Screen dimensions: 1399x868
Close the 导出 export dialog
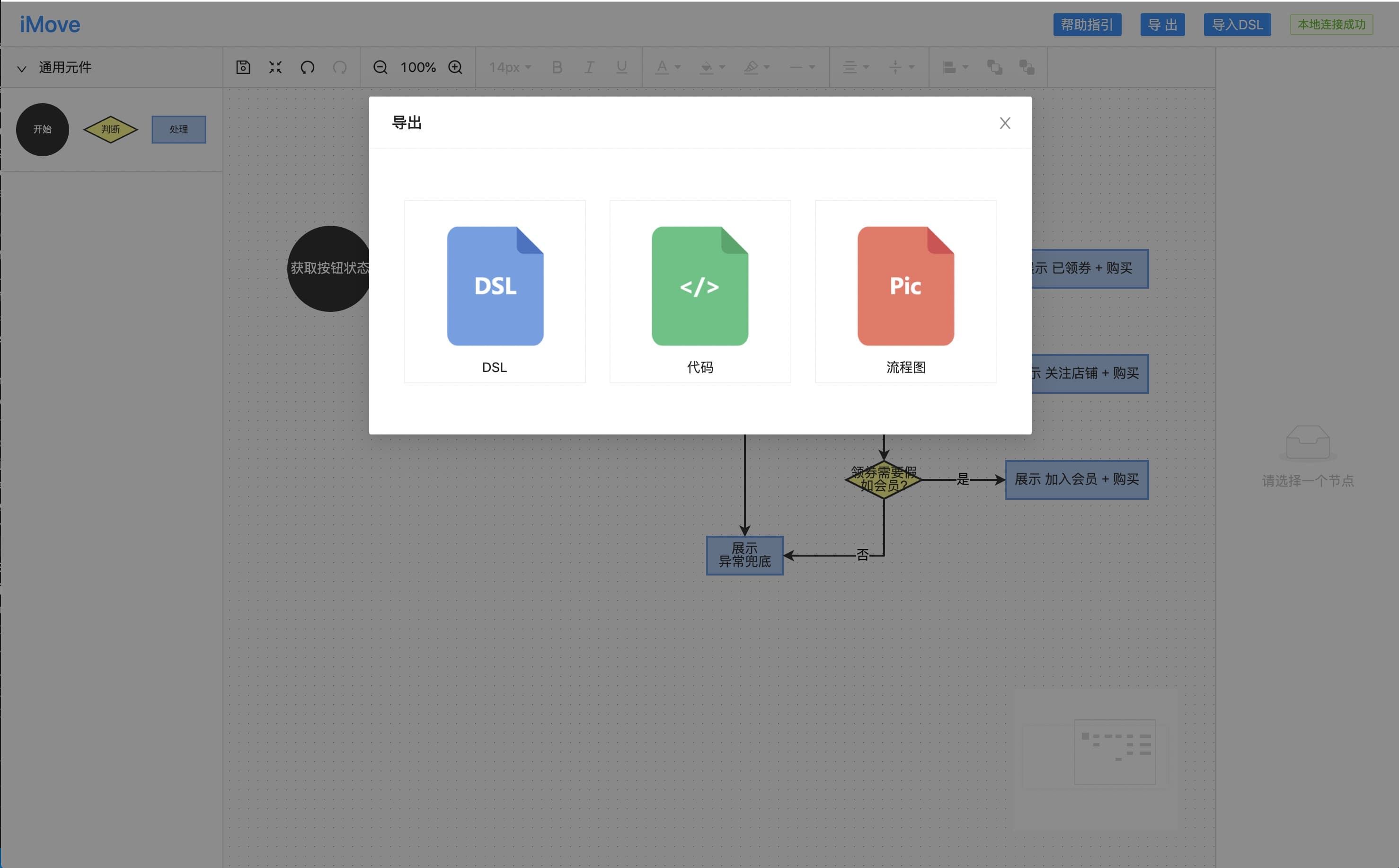pos(1005,123)
